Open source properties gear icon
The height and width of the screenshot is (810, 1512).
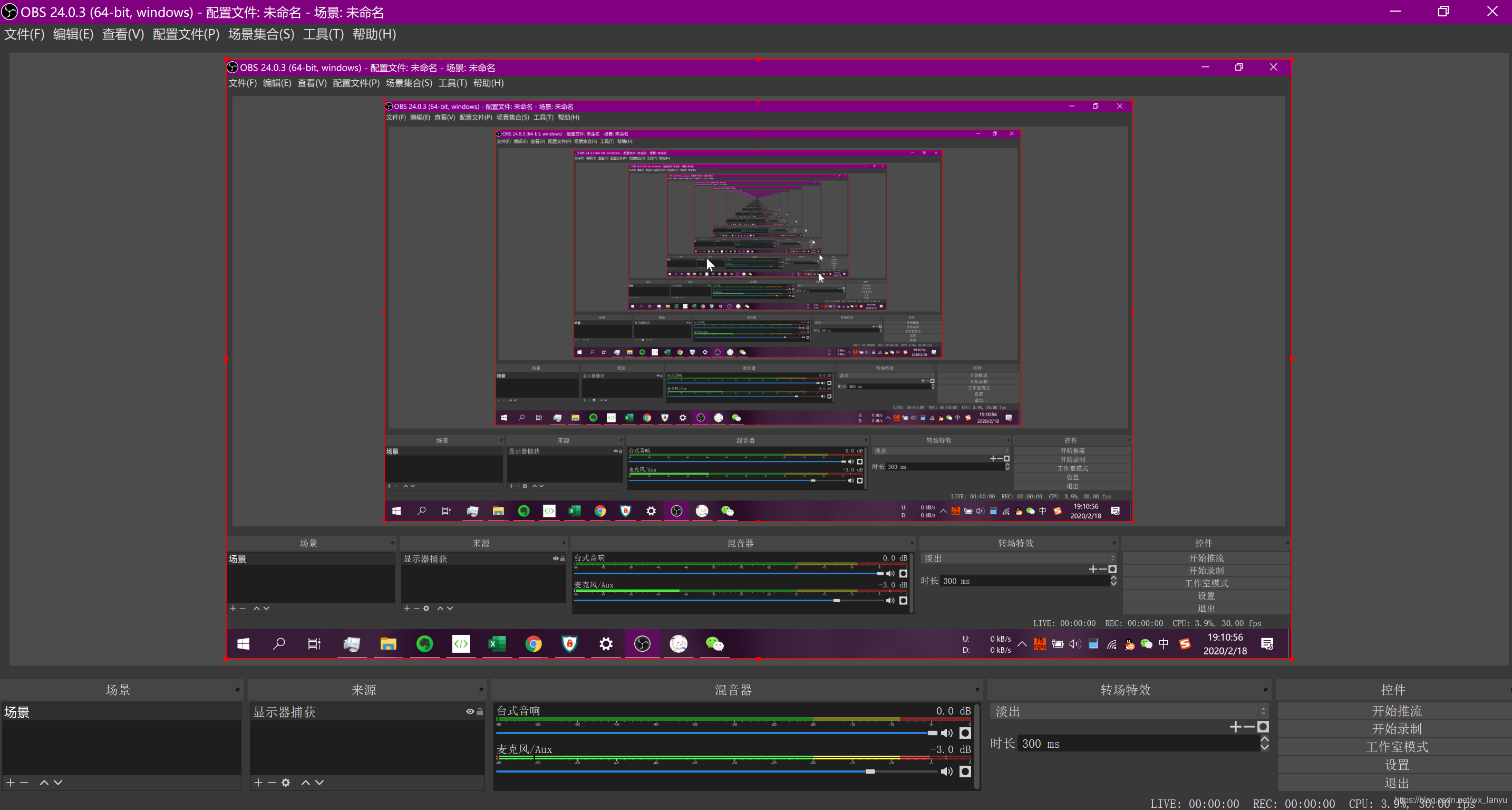286,783
